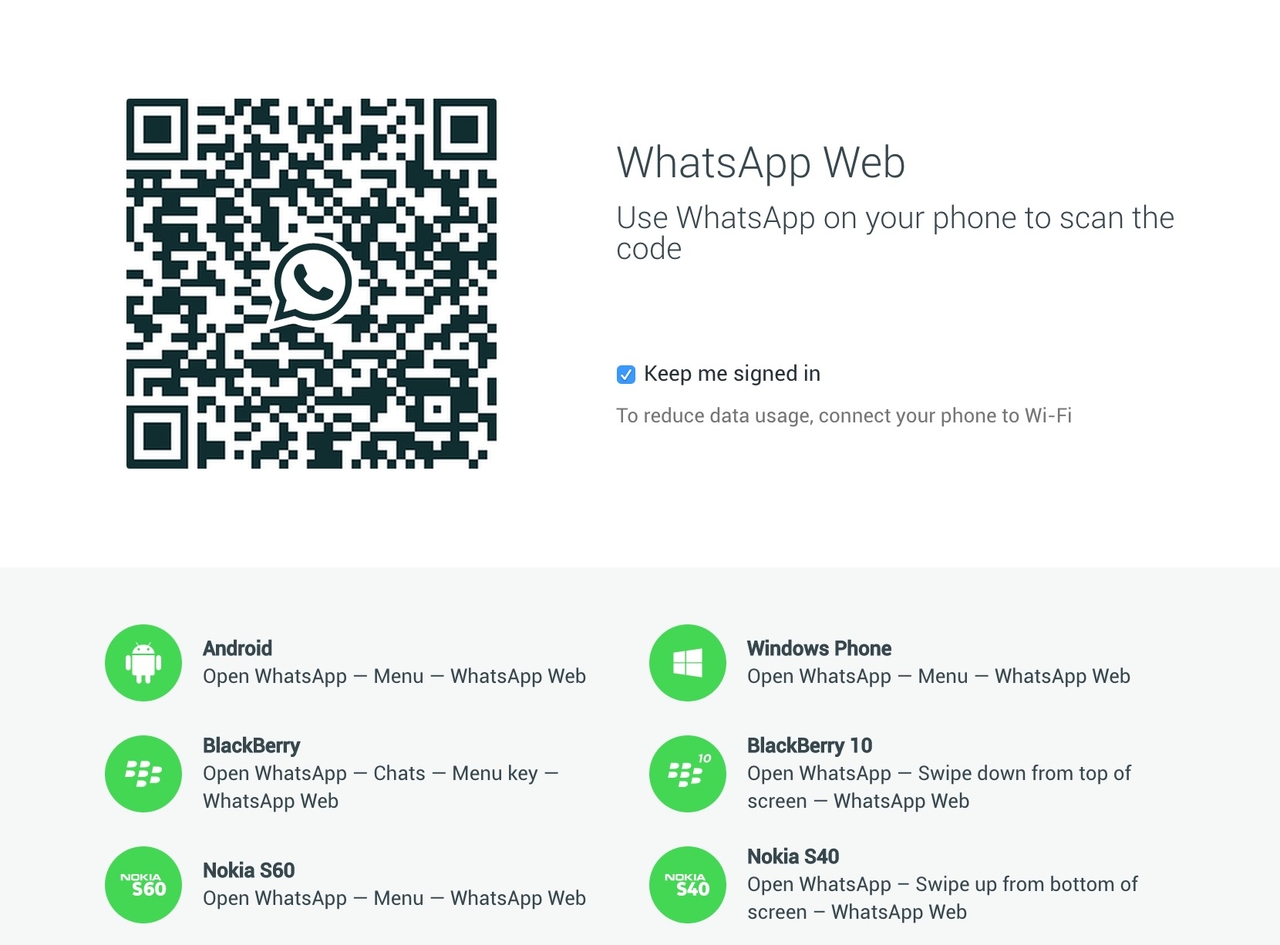Click the Nokia S40 green icon
The width and height of the screenshot is (1280, 945).
coord(687,885)
